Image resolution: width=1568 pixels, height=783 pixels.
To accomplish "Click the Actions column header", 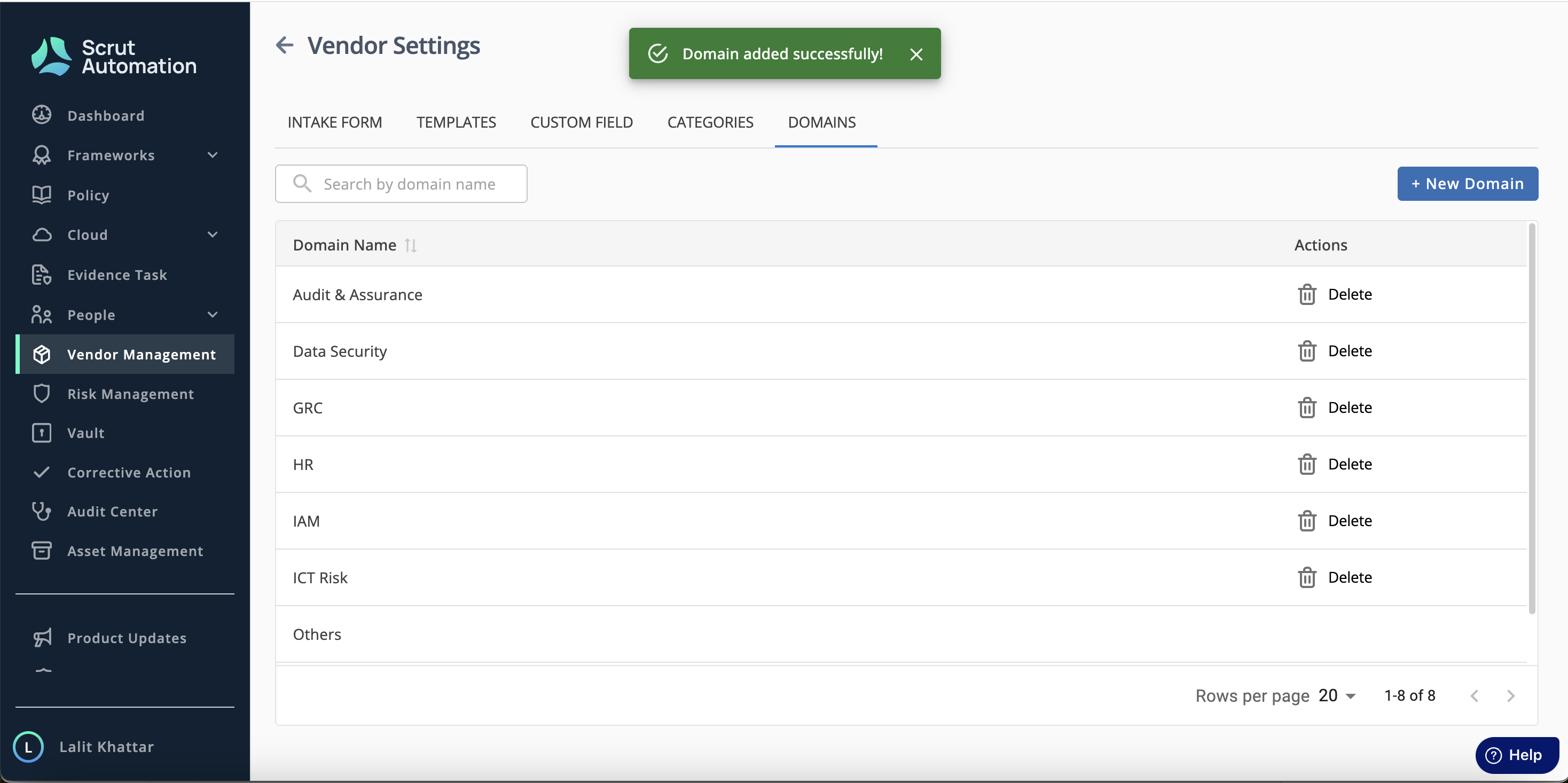I will (1320, 245).
